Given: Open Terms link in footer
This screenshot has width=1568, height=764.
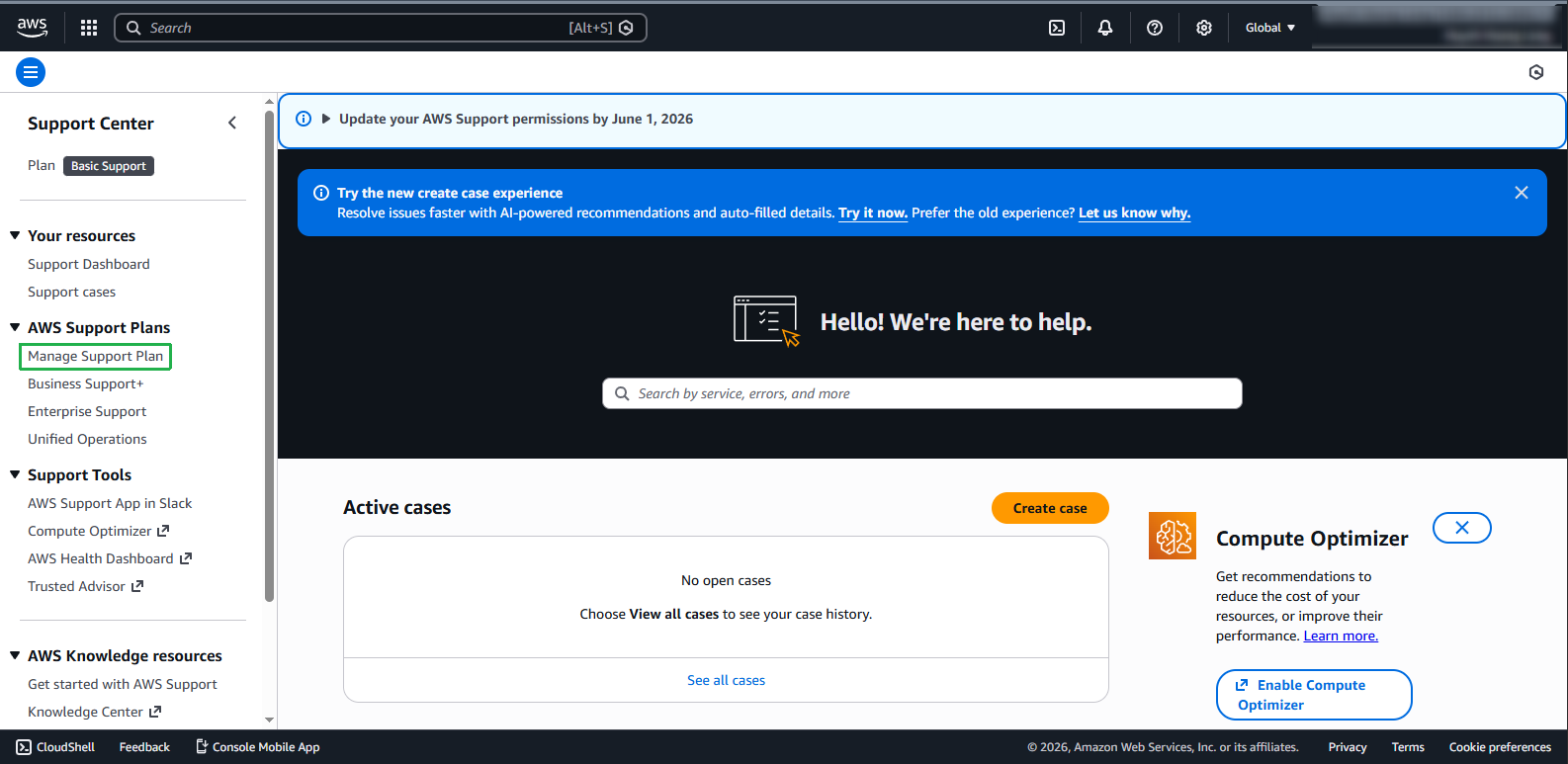Looking at the screenshot, I should (x=1408, y=747).
